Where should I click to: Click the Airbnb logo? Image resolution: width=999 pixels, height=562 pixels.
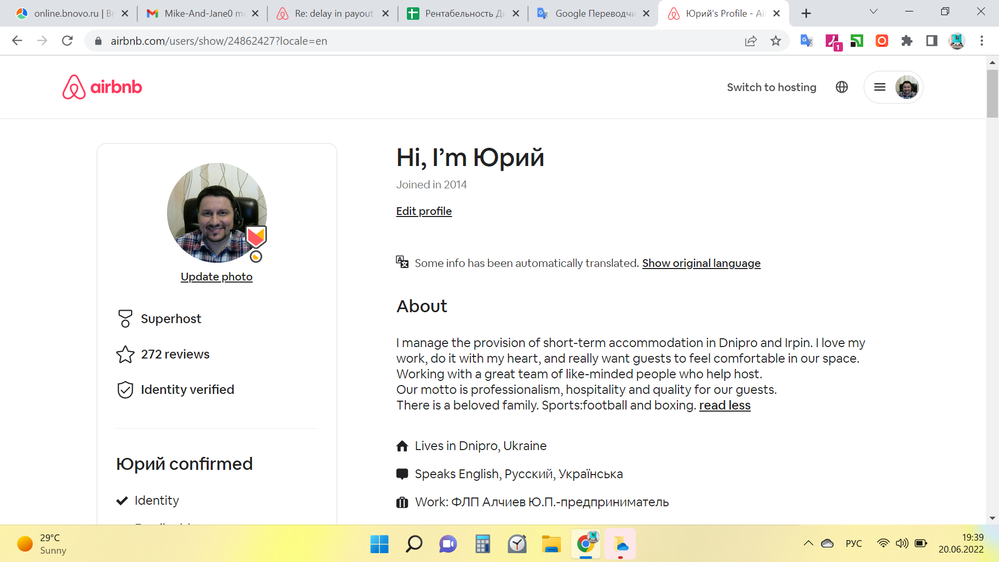click(102, 88)
